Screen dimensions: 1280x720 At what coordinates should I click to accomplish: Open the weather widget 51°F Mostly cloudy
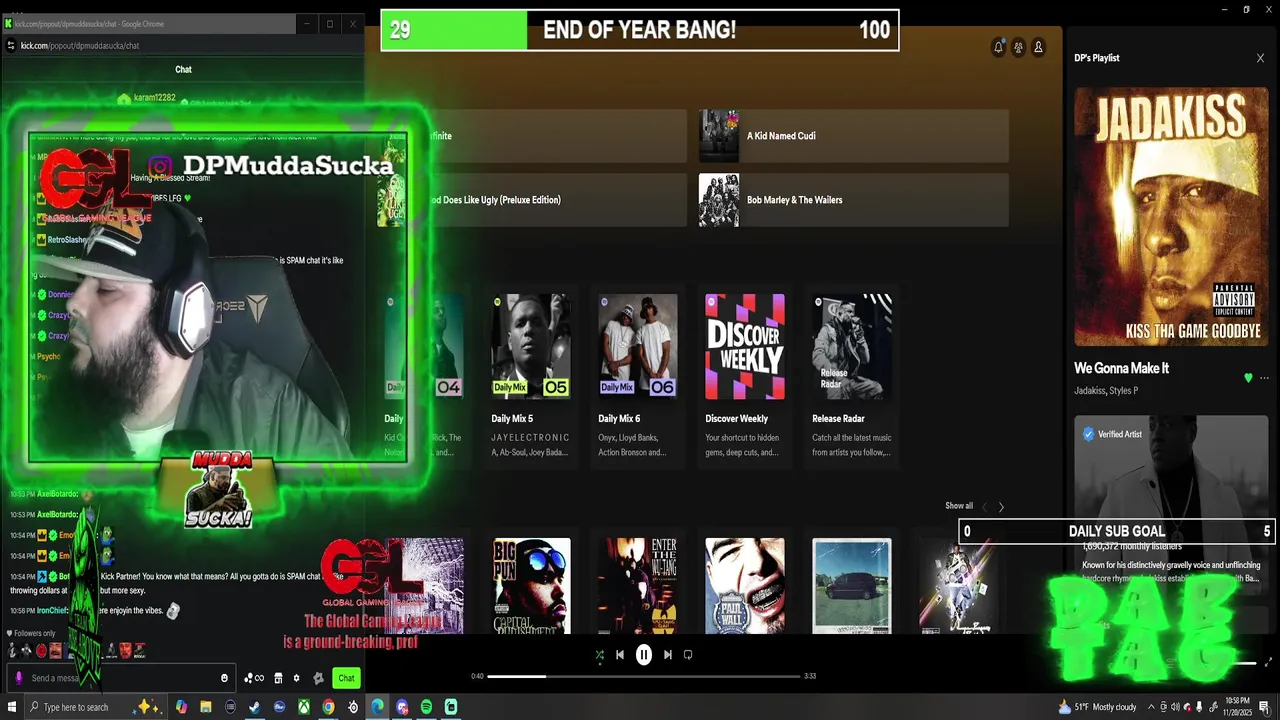[x=1097, y=707]
